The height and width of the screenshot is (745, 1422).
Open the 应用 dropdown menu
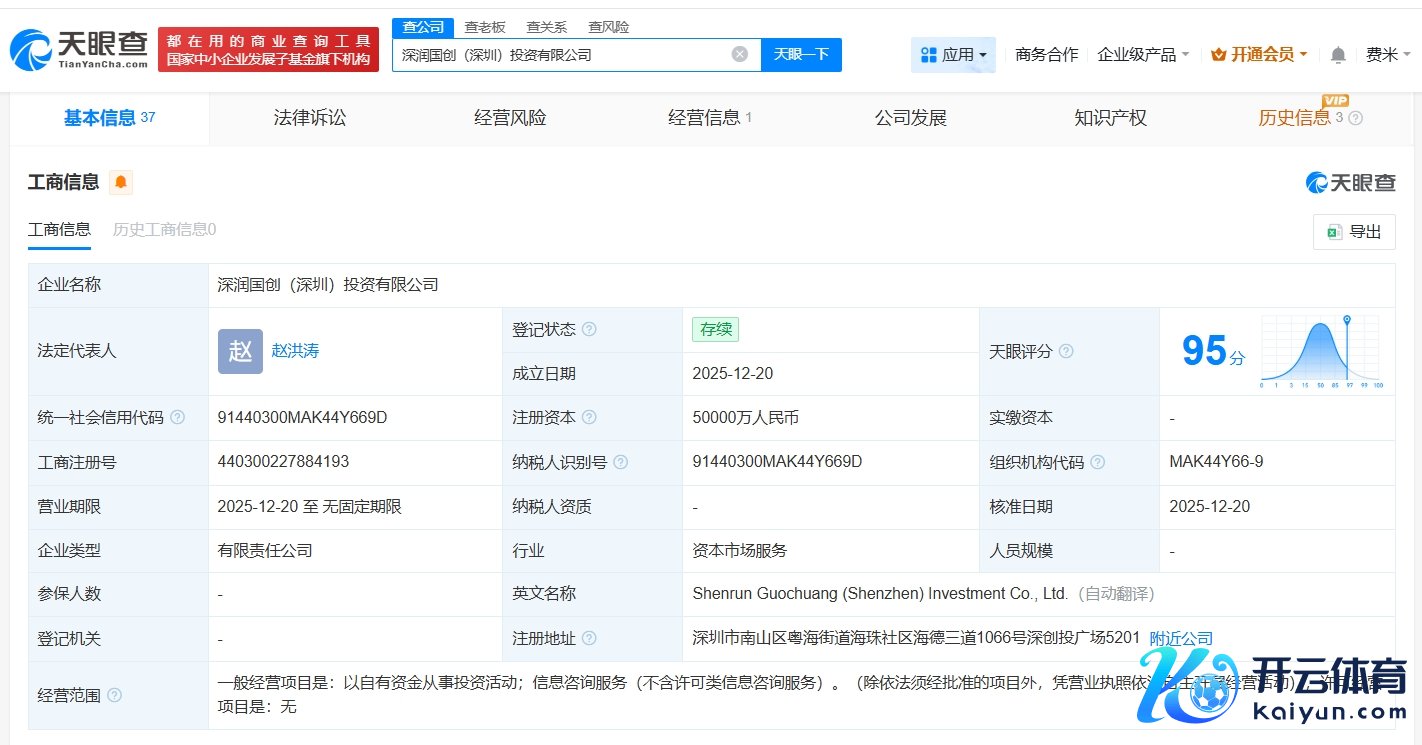pyautogui.click(x=953, y=55)
